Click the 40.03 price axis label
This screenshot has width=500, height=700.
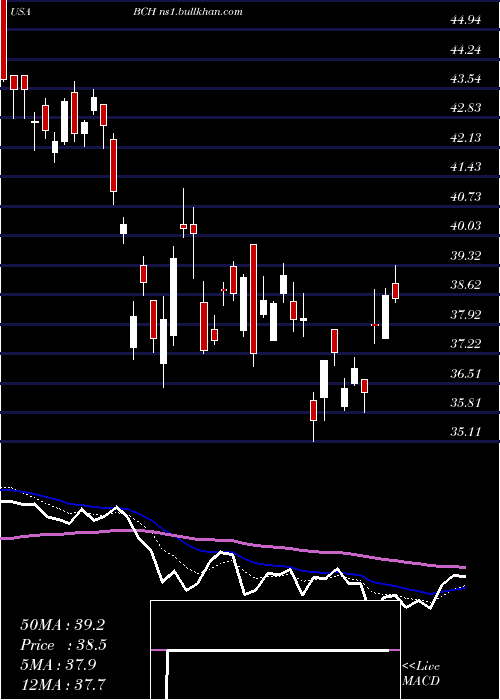pyautogui.click(x=466, y=226)
